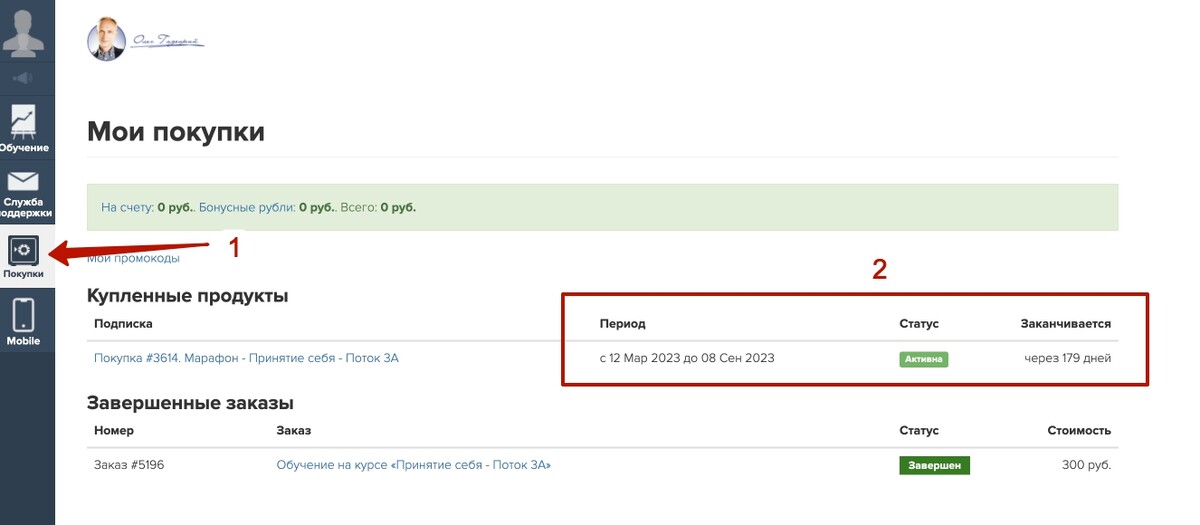
Task: Open the Мои промокоды link
Action: [134, 258]
